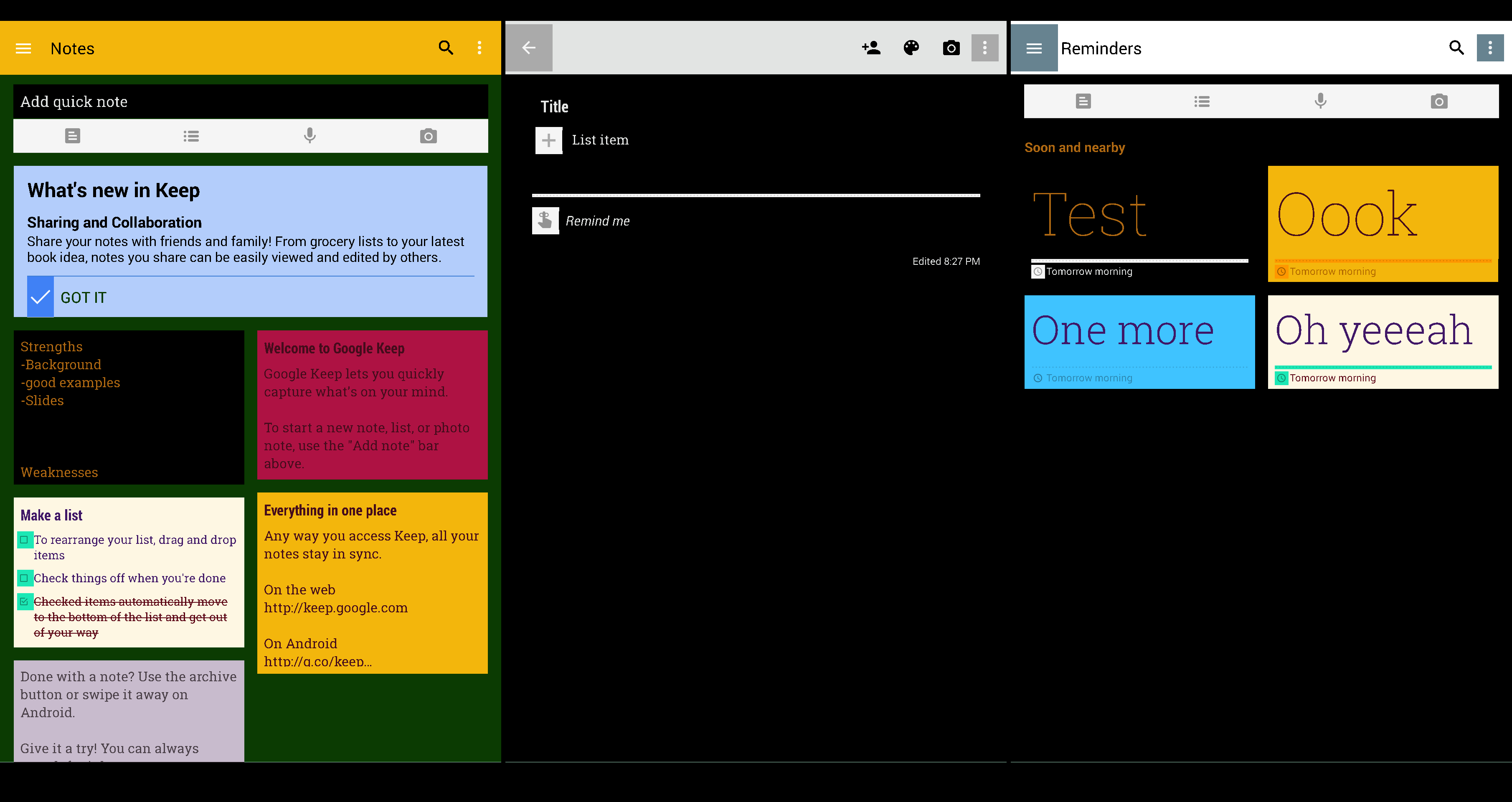Check 'Check things off when you're done'
1512x802 pixels.
pyautogui.click(x=24, y=578)
